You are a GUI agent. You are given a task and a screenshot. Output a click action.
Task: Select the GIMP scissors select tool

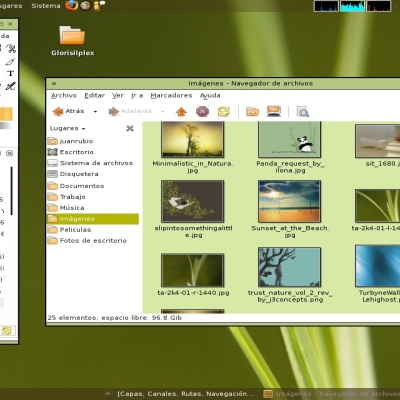11,49
